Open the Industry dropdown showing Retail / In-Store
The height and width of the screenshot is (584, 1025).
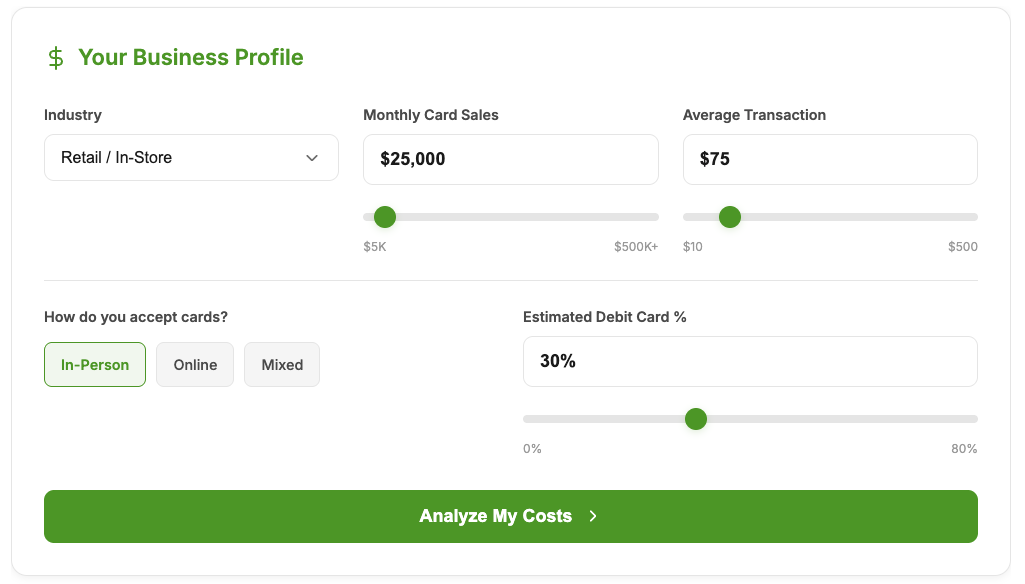coord(191,158)
